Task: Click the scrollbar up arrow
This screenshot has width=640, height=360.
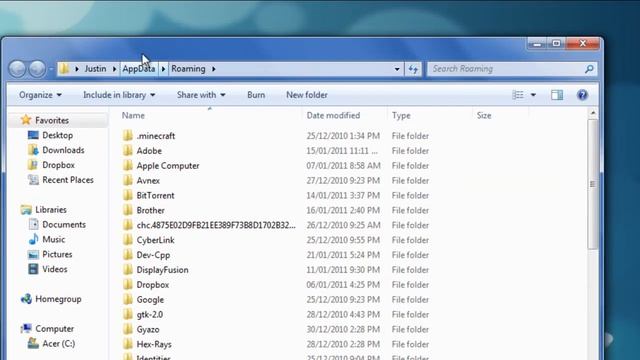Action: tap(593, 113)
